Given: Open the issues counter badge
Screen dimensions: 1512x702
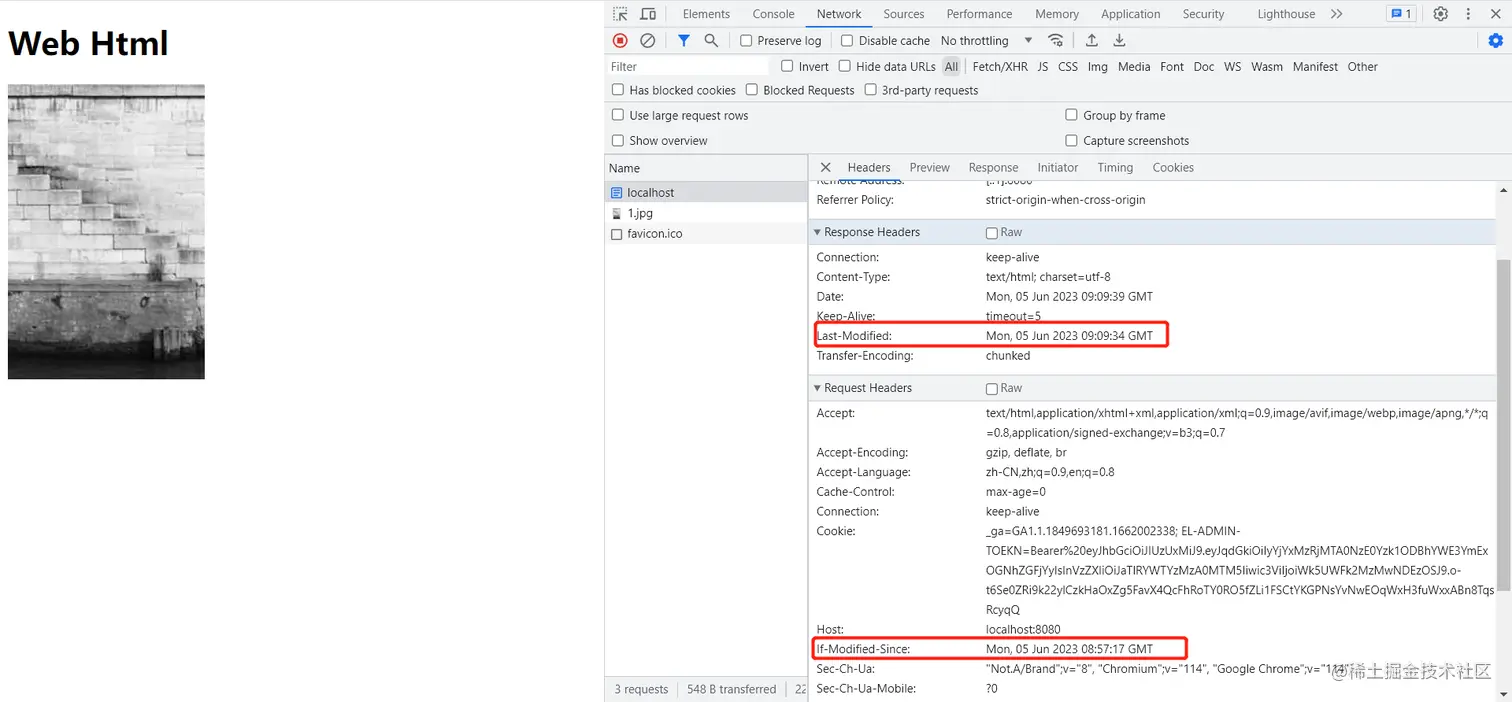Looking at the screenshot, I should 1400,14.
